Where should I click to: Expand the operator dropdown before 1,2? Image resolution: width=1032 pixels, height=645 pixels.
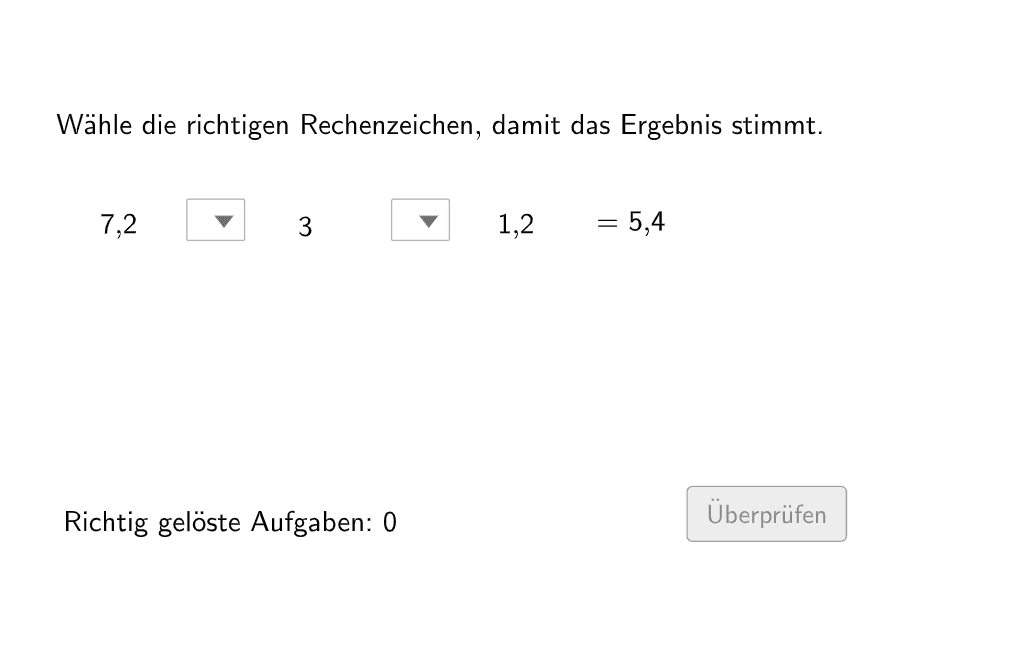point(420,220)
